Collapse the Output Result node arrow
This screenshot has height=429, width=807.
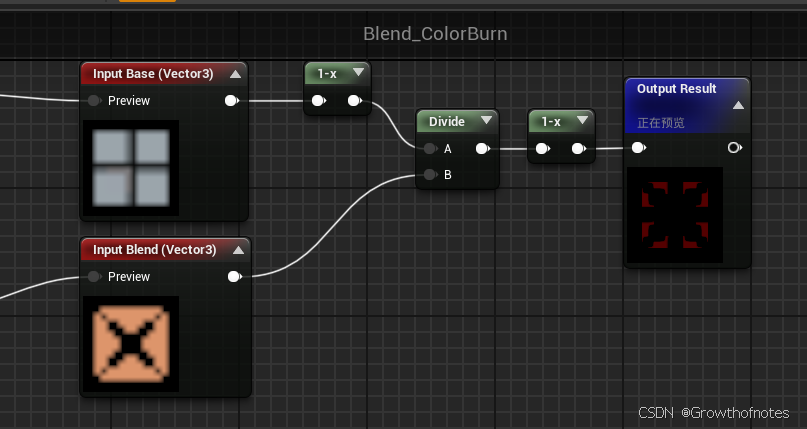tap(739, 105)
